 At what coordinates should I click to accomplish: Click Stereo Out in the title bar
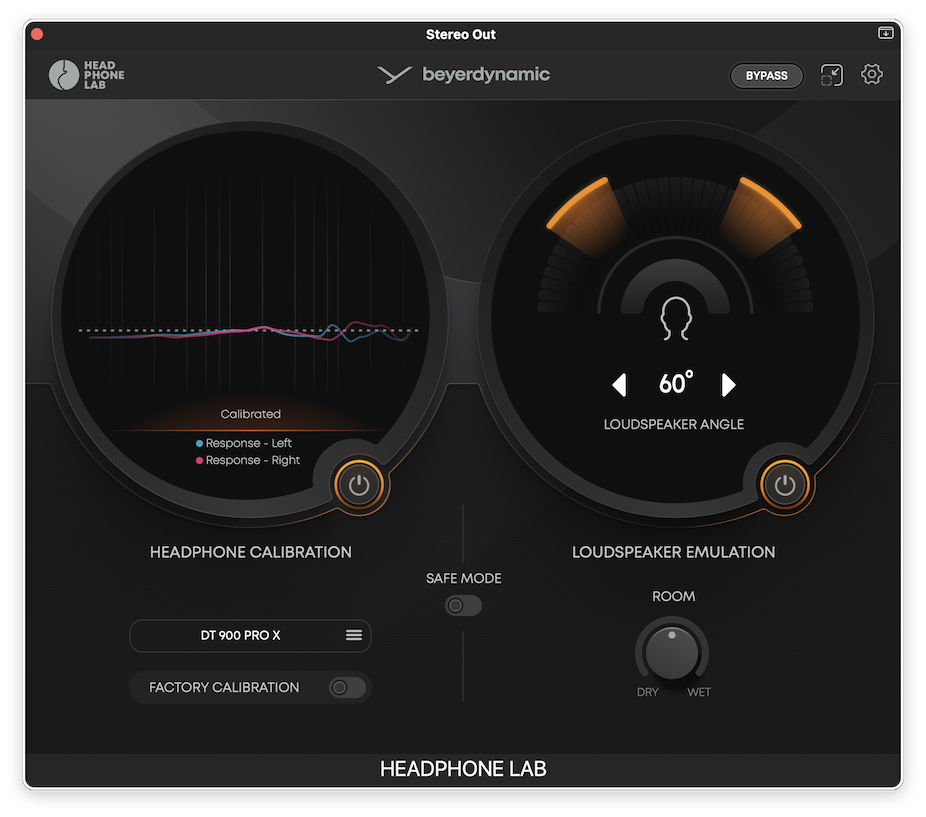point(460,33)
